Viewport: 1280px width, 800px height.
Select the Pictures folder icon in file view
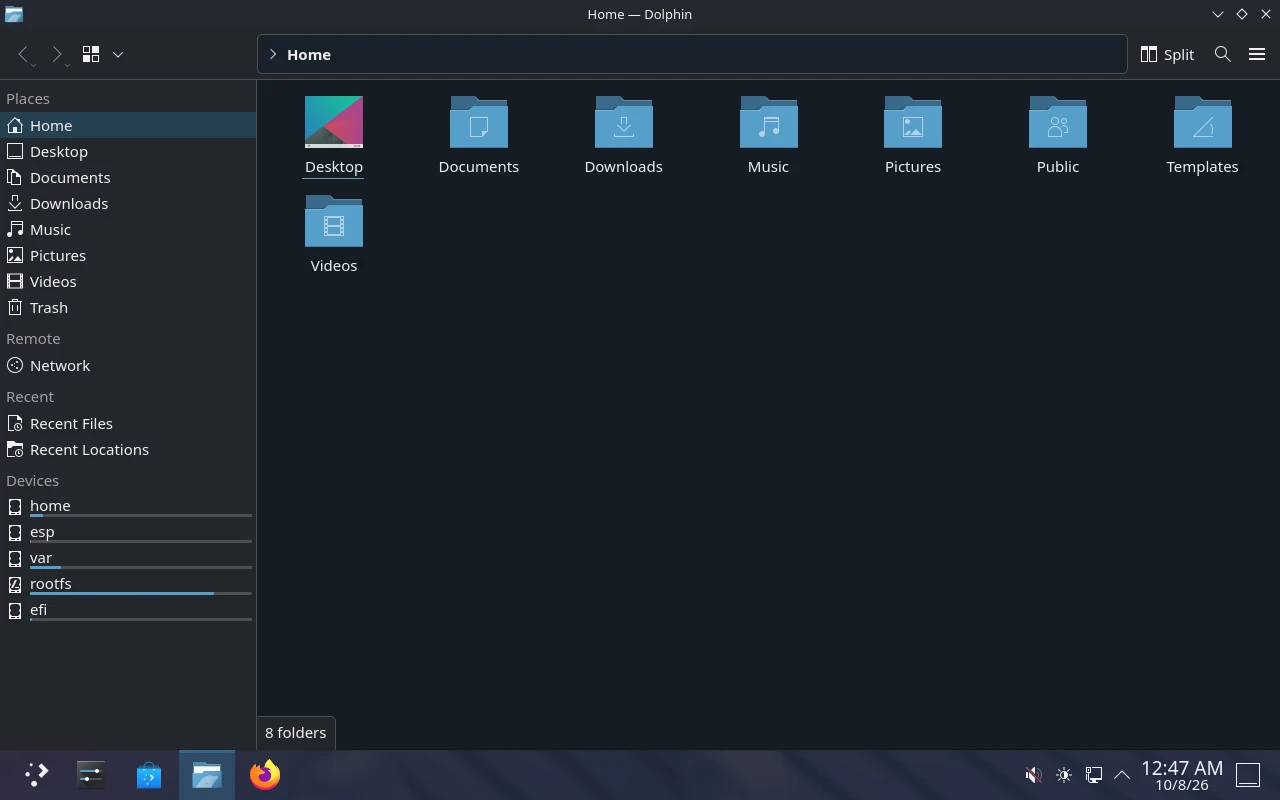(x=913, y=122)
